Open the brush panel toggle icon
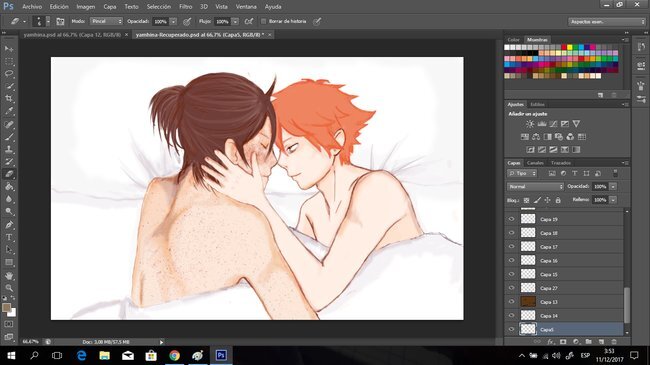Viewport: 650px width, 365px height. [60, 21]
